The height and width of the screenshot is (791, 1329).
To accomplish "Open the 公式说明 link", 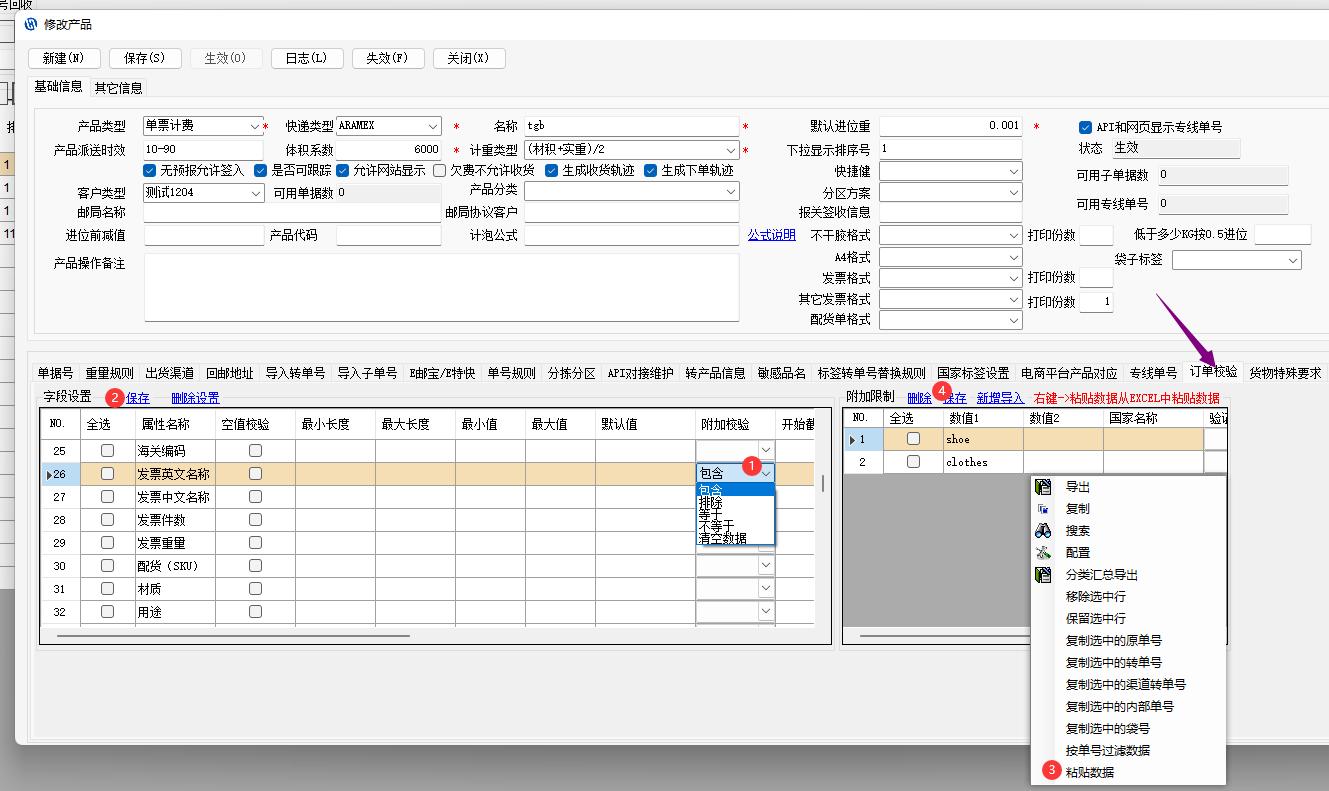I will click(771, 235).
